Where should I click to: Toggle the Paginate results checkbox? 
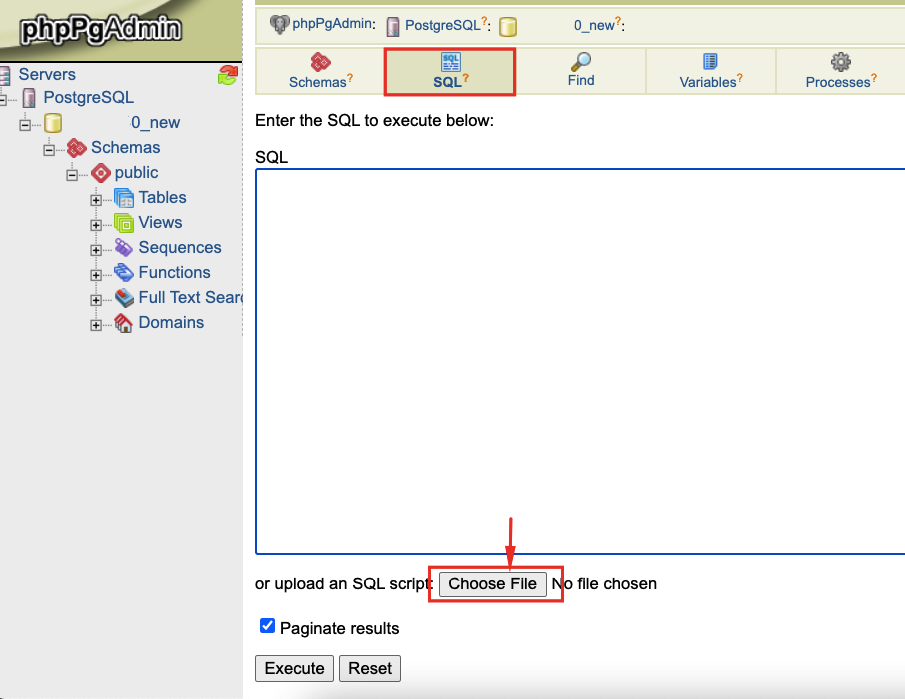[x=267, y=626]
